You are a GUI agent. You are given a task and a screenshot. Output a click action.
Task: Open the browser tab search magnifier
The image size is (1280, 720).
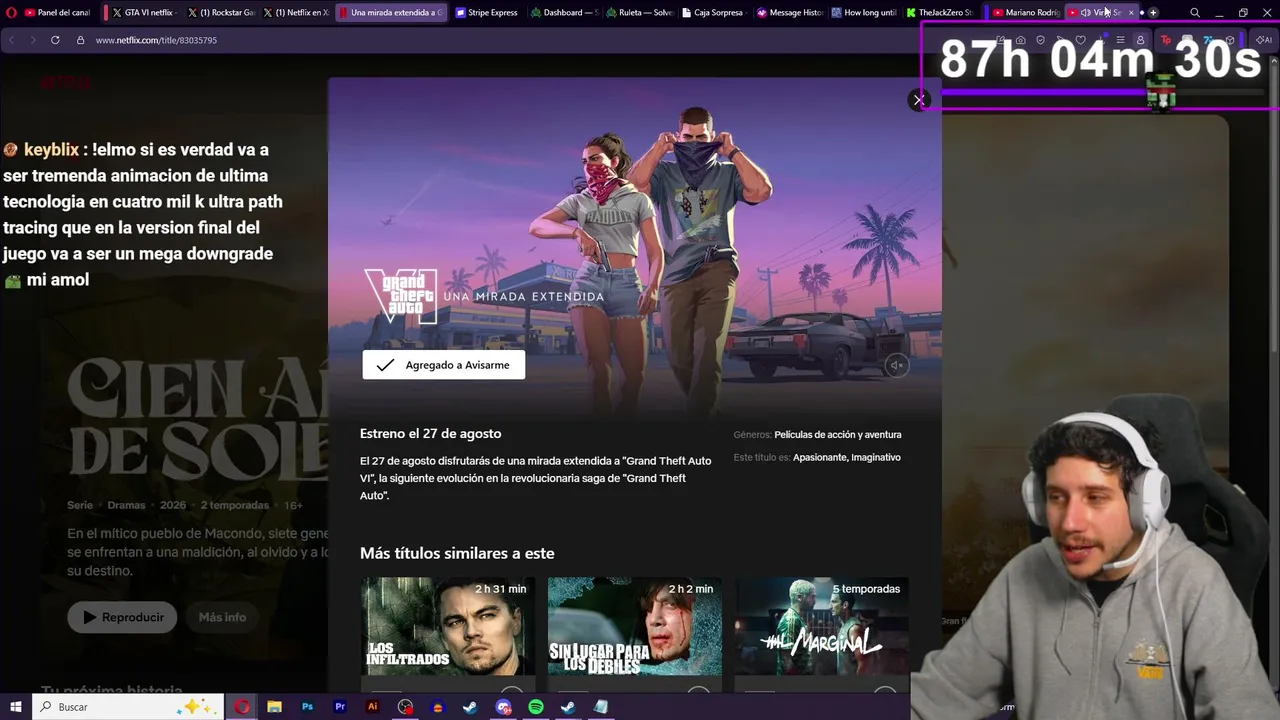click(x=1195, y=12)
